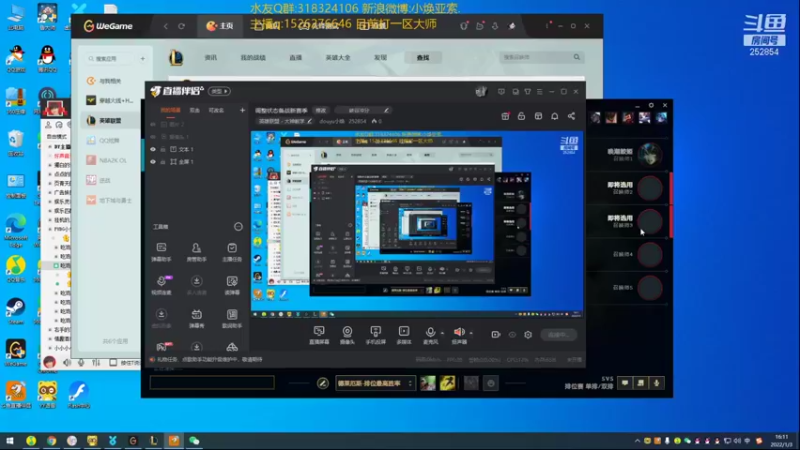
Task: Open the 歌词助手 tool in 直播伴侣
Action: (232, 318)
